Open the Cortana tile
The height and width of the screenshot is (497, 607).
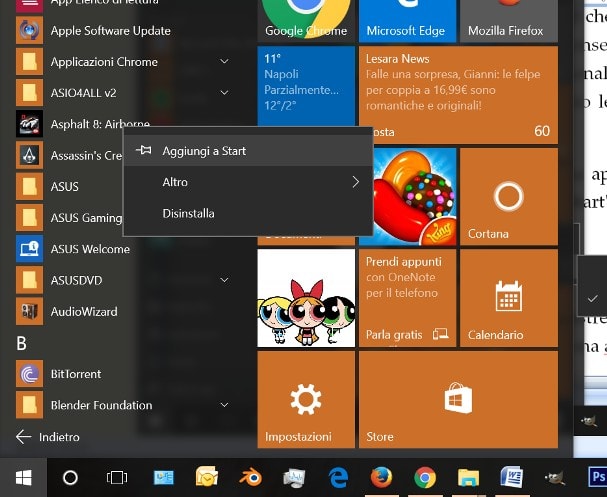click(509, 197)
